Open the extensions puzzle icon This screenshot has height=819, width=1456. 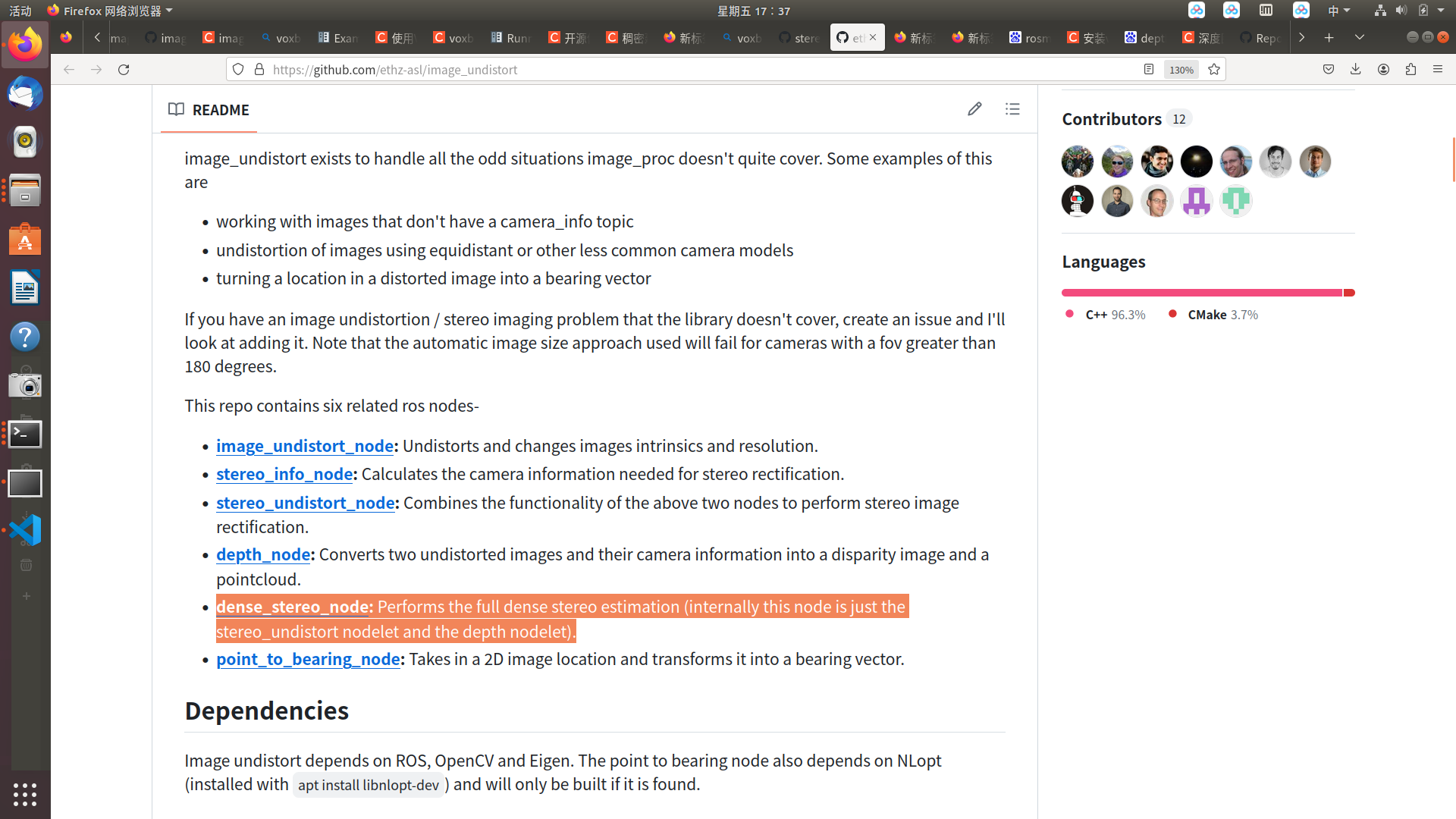coord(1410,69)
